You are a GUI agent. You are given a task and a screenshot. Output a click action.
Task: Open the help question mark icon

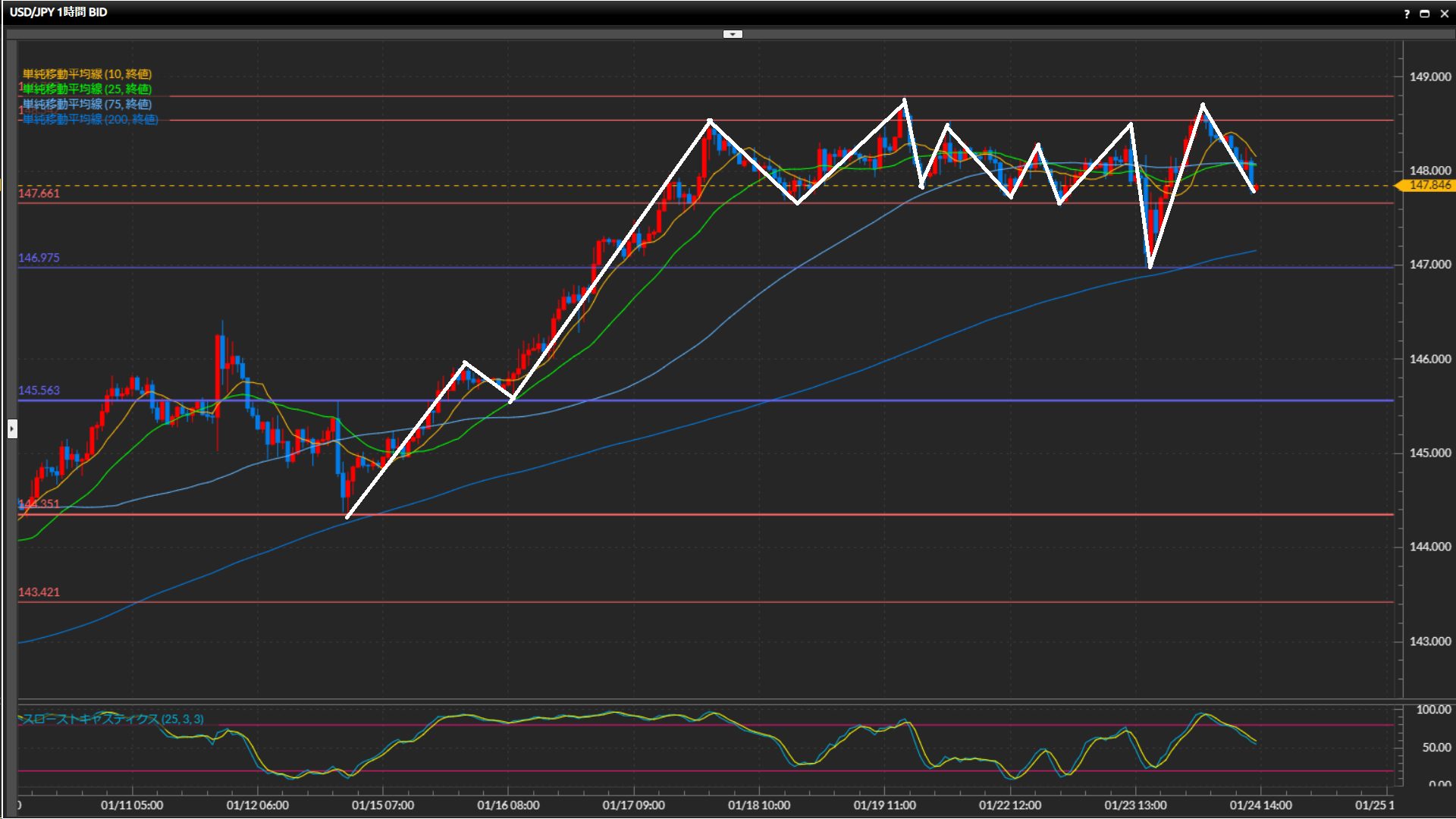pyautogui.click(x=1407, y=14)
